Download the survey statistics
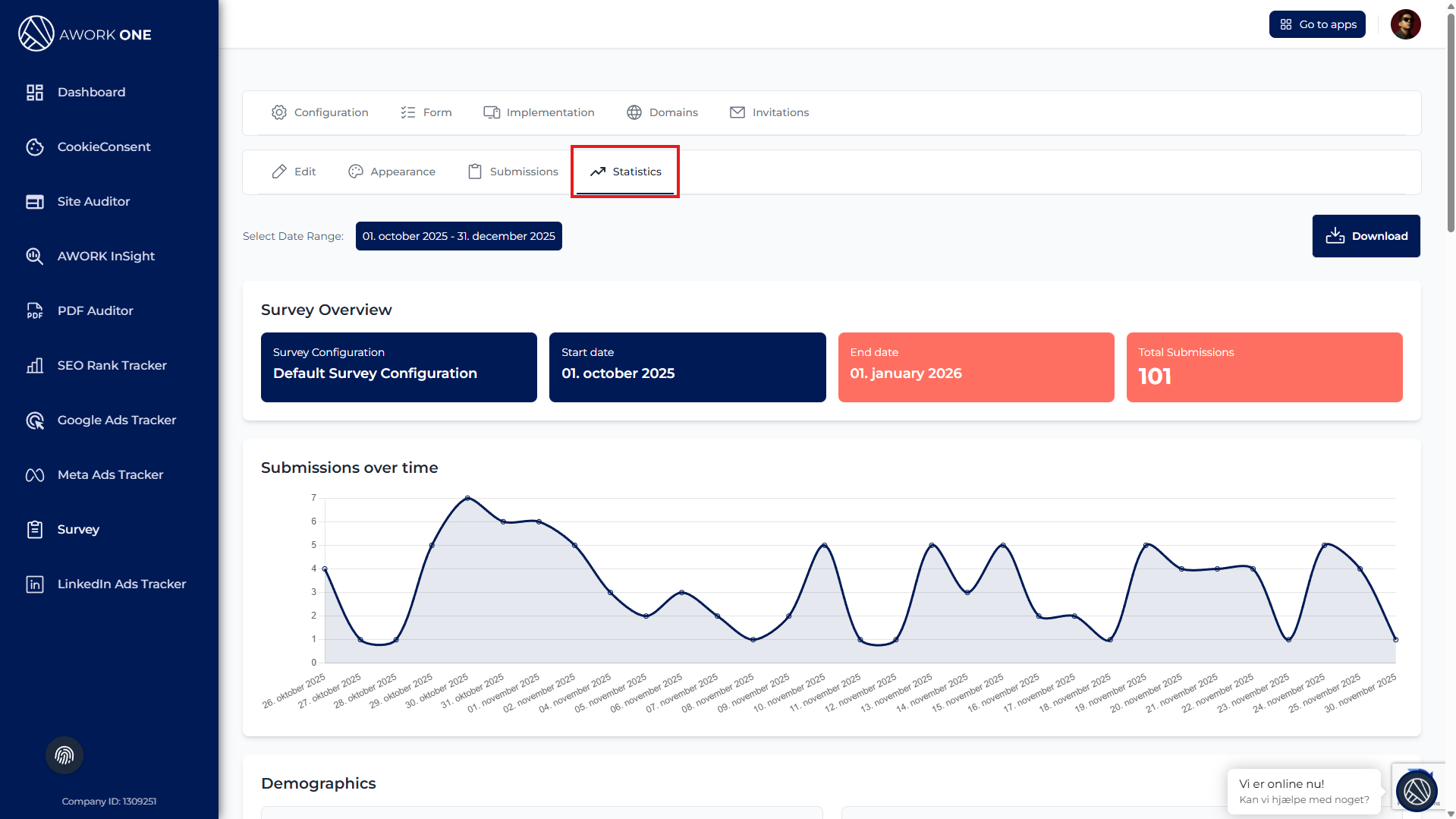The image size is (1456, 819). pyautogui.click(x=1366, y=236)
